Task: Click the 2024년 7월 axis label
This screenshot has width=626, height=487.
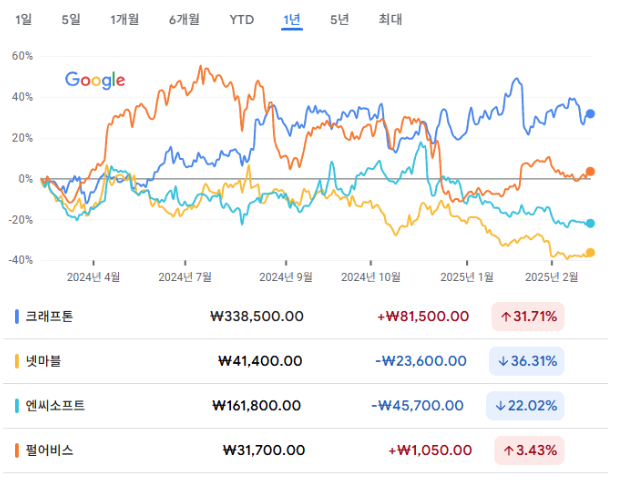Action: click(185, 277)
